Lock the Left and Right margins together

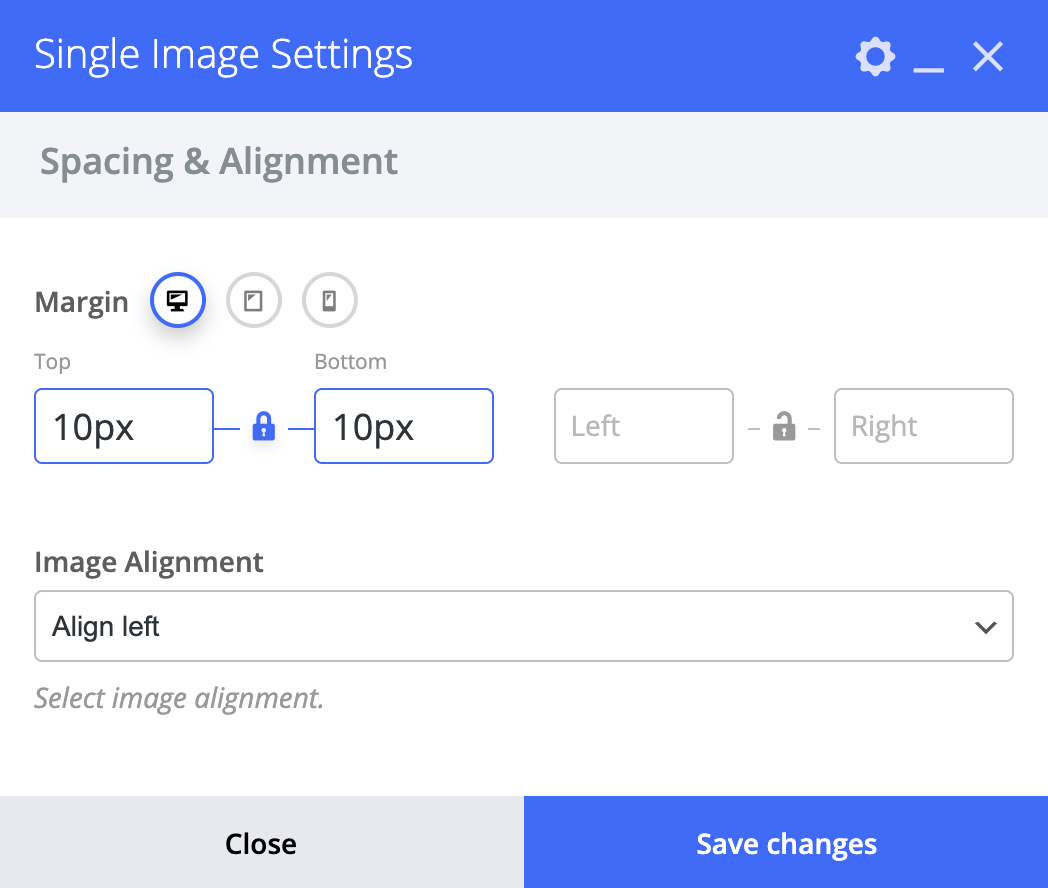point(784,427)
